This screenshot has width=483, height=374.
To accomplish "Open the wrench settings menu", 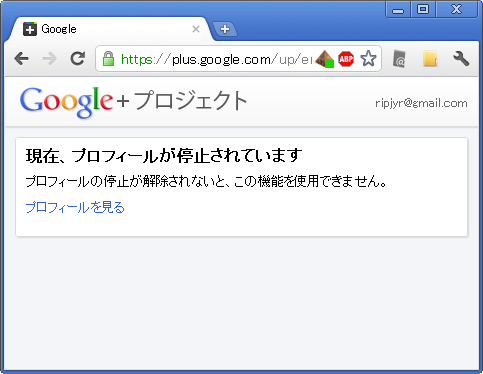I will click(461, 59).
